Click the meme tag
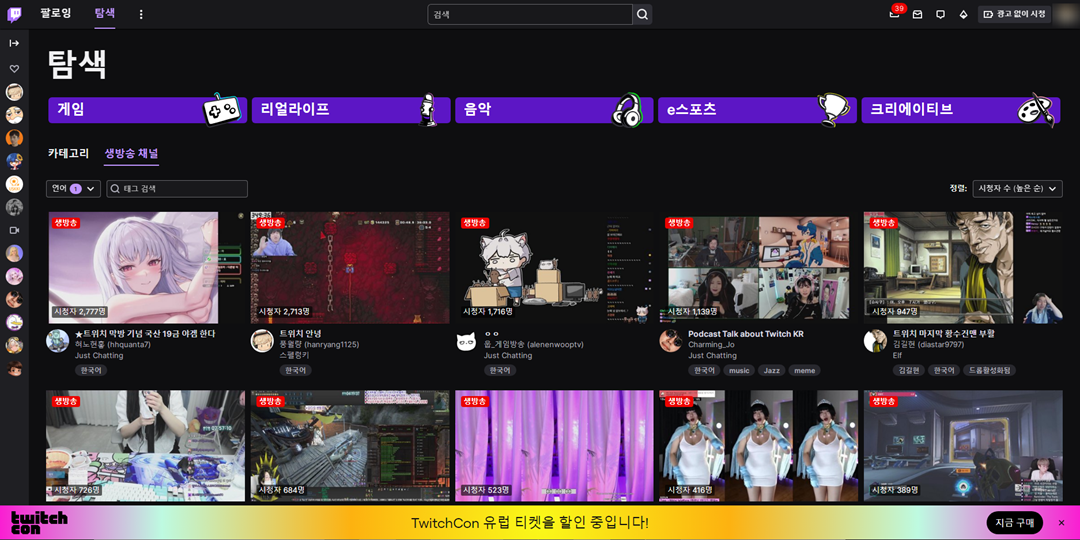This screenshot has width=1080, height=540. [x=804, y=371]
